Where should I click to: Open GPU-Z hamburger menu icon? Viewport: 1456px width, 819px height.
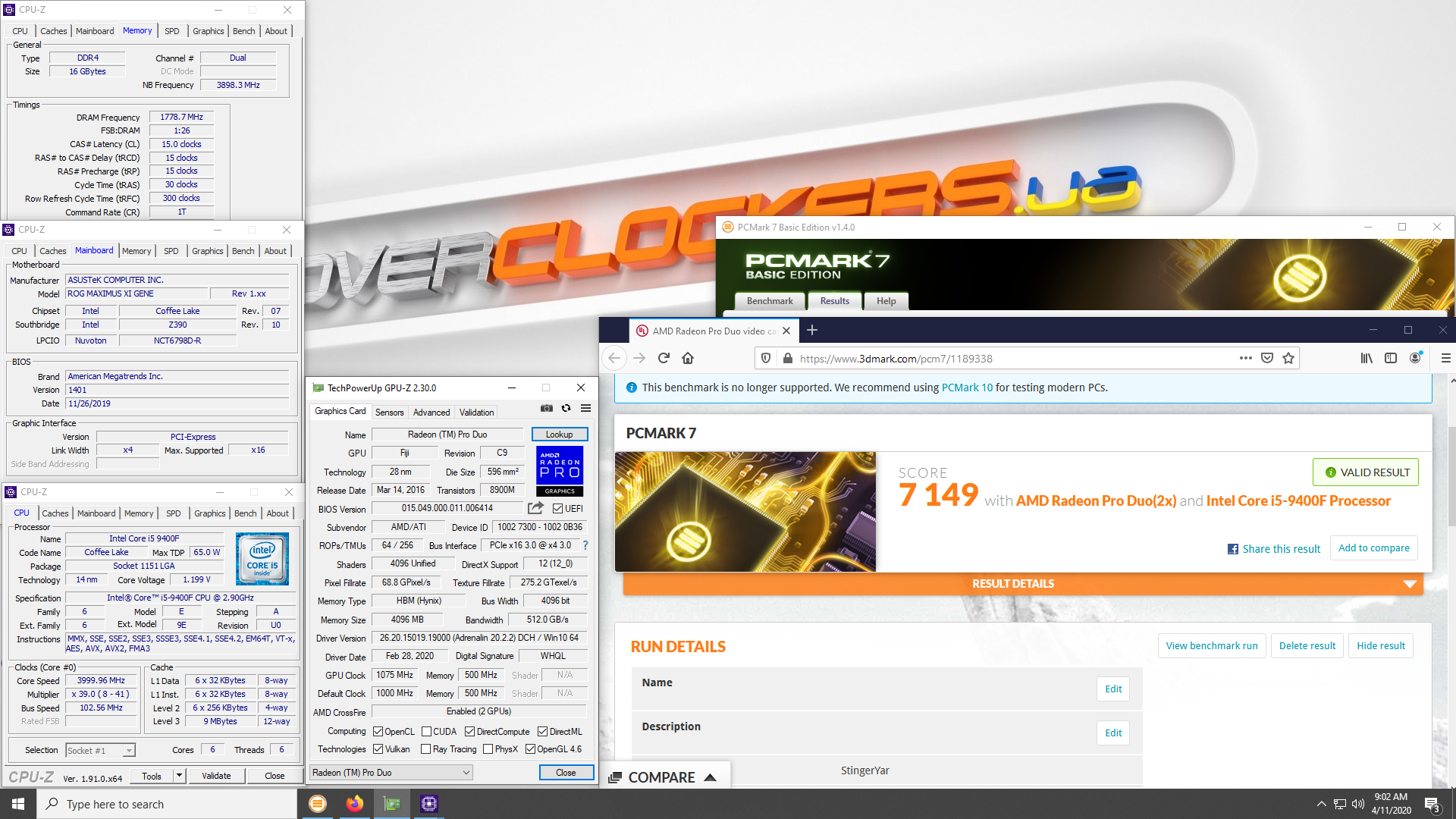585,408
